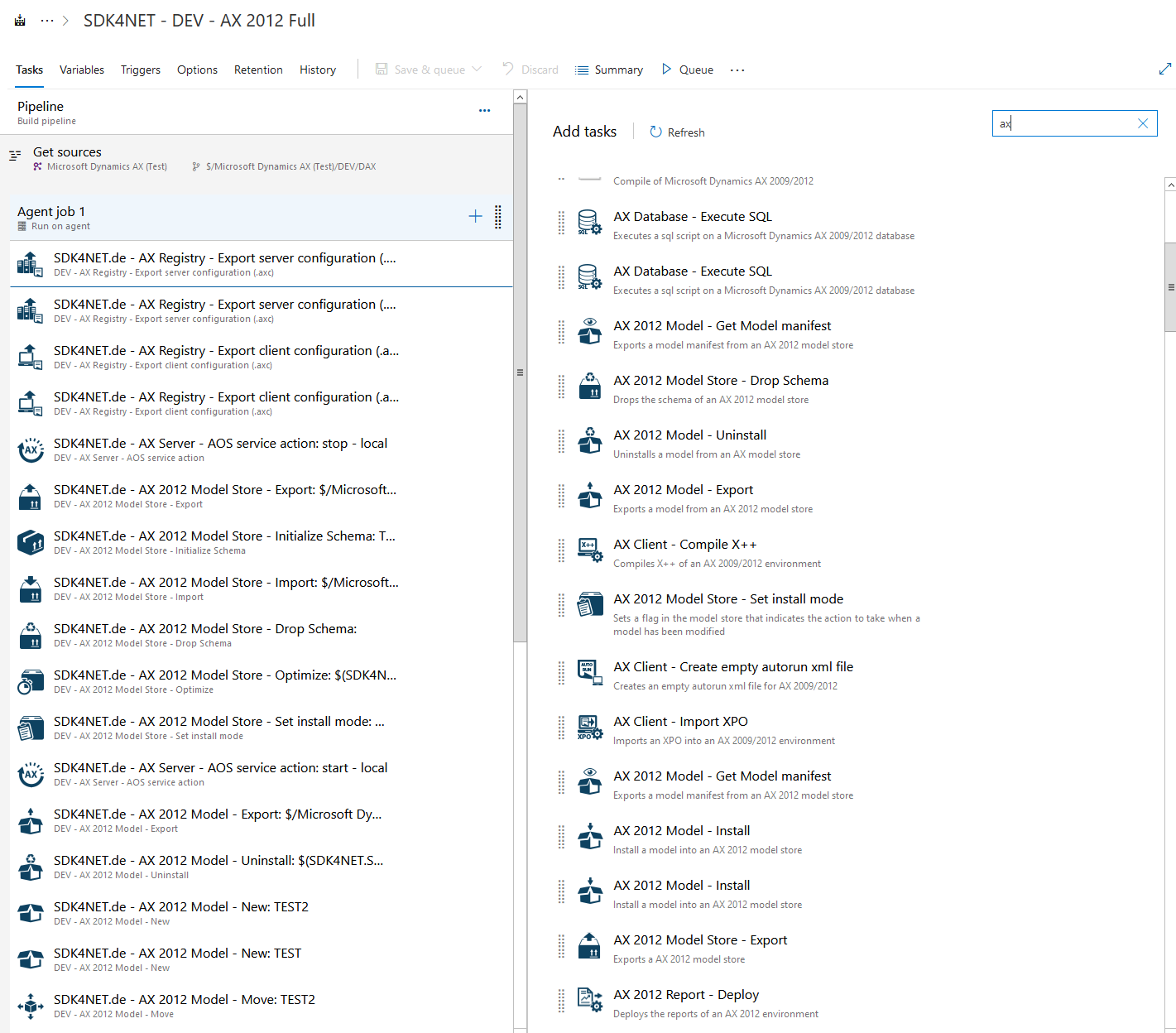Switch to the Variables tab
This screenshot has height=1033, width=1176.
coord(82,70)
